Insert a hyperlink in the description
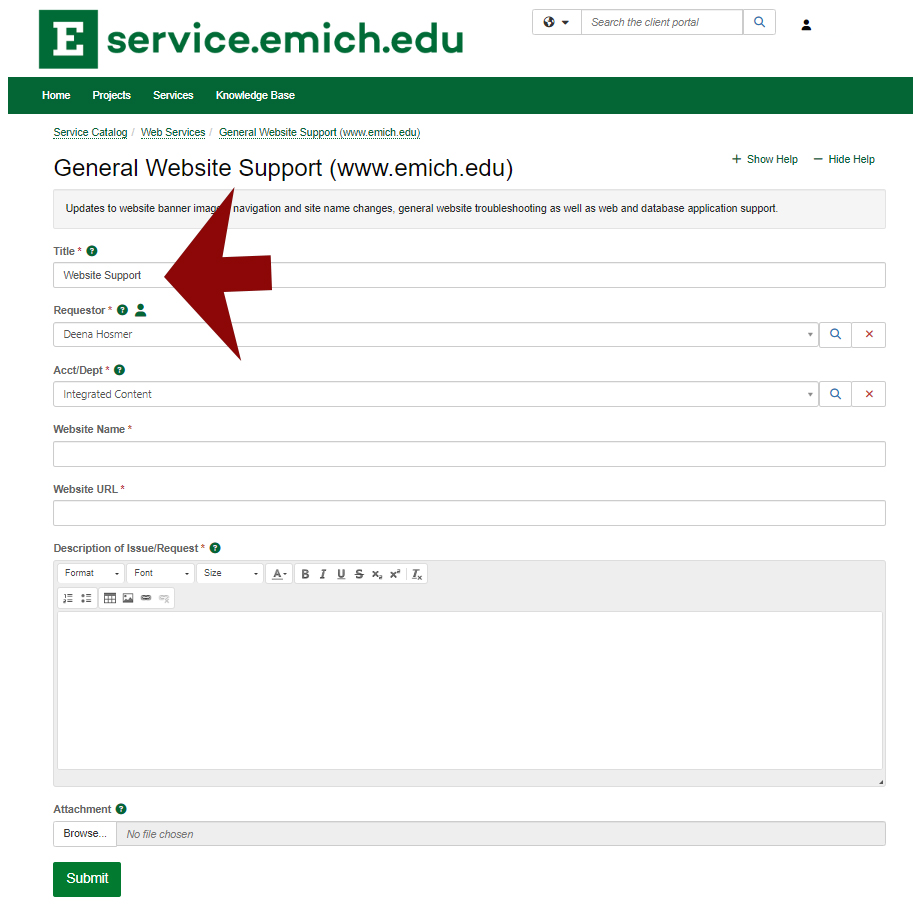The image size is (918, 907). (x=146, y=598)
